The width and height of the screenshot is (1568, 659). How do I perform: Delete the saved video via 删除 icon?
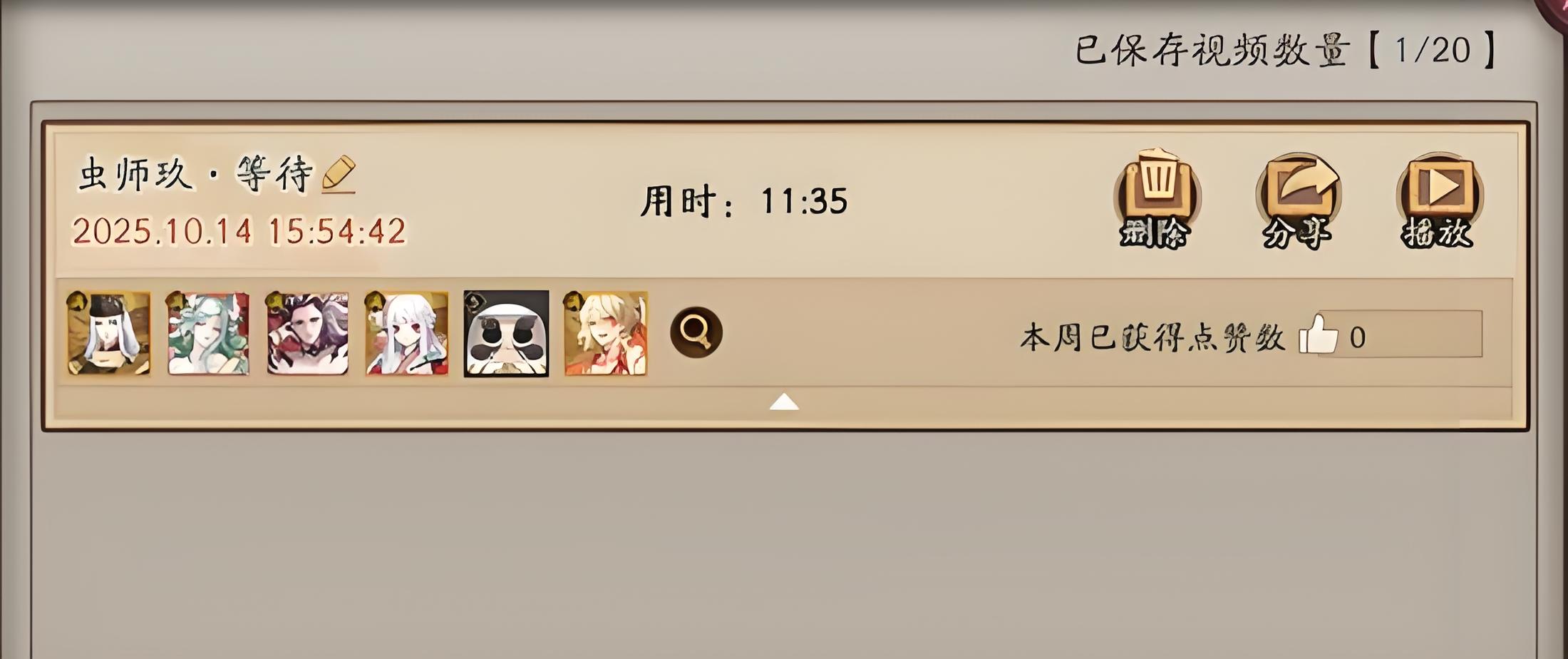tap(1157, 199)
